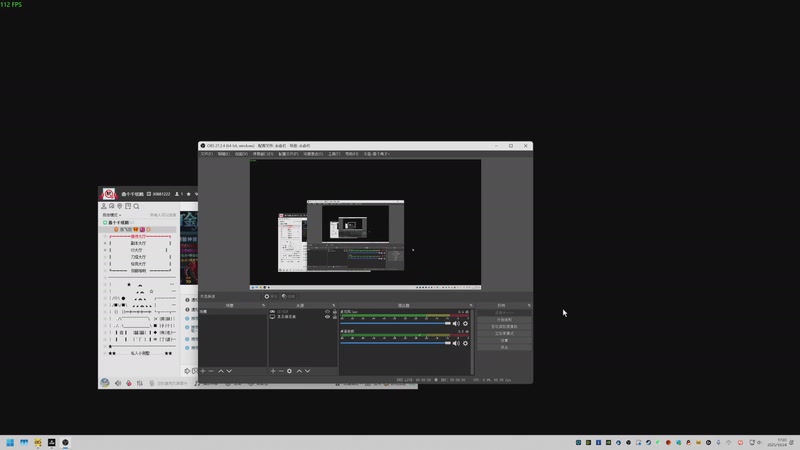Add a new scene with the plus icon in OBS Scenes dock
Screen dimensions: 800x450
pos(203,371)
